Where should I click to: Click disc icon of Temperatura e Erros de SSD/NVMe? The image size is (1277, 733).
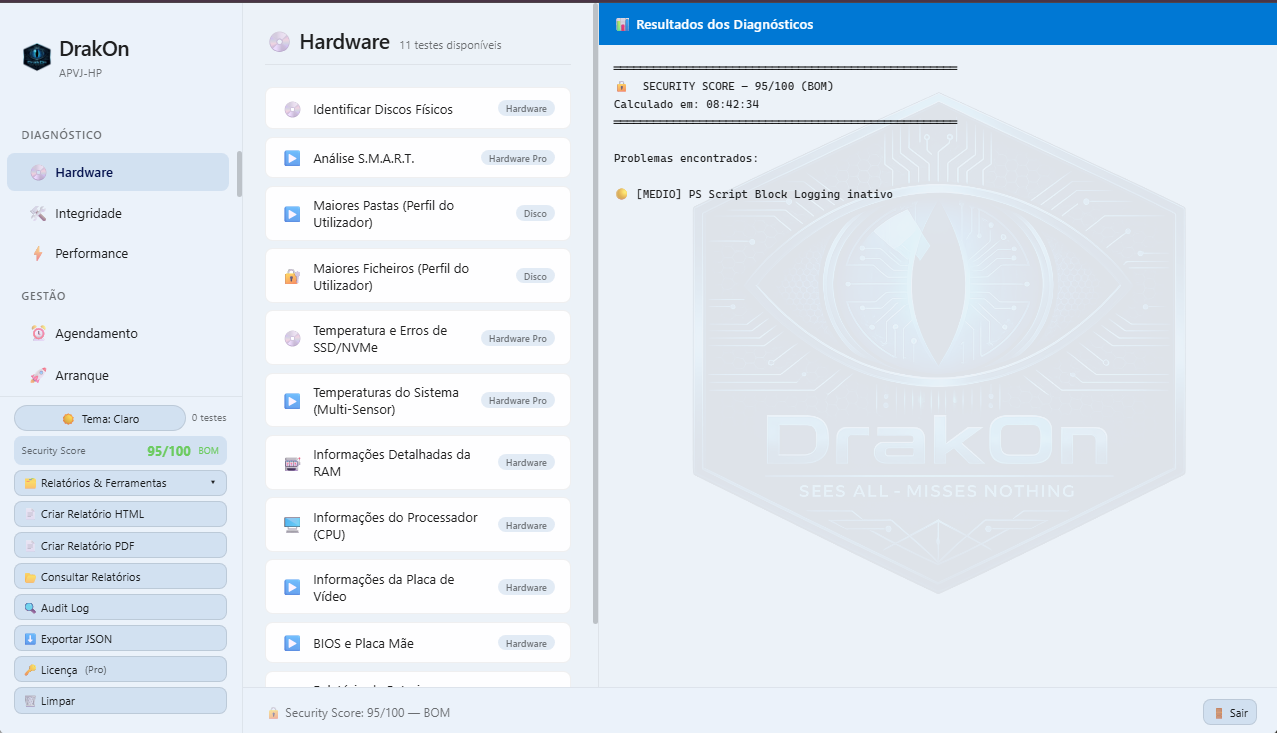coord(292,338)
